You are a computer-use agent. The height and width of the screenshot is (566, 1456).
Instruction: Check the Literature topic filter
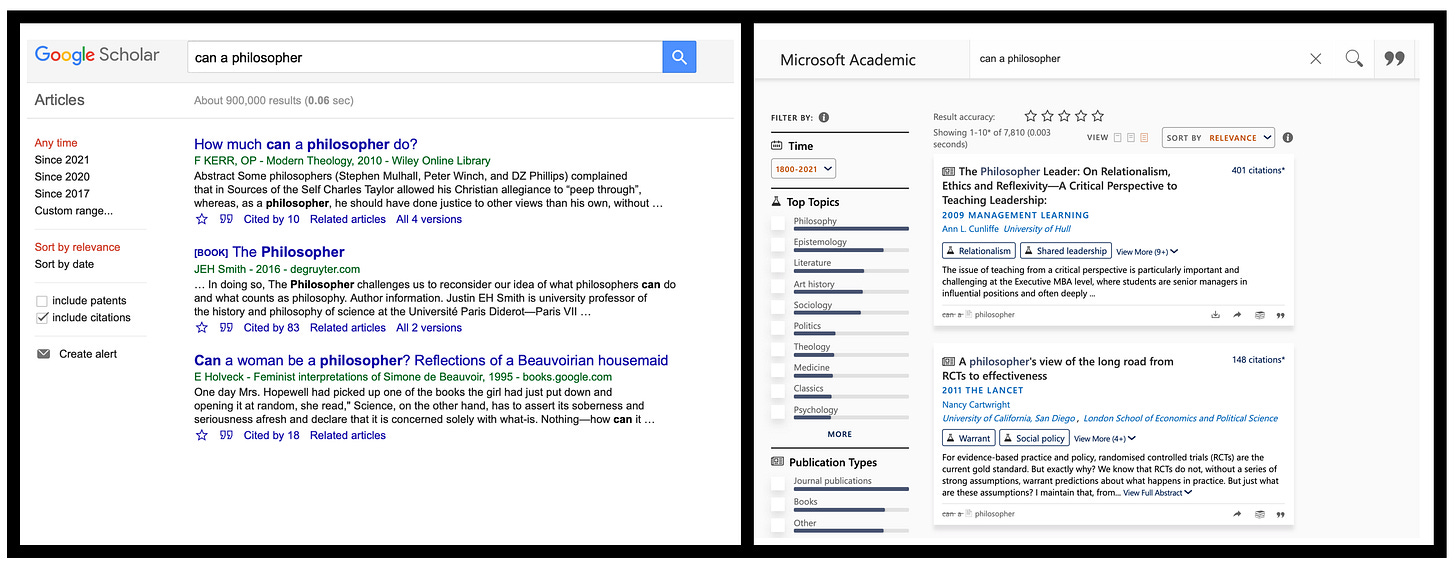(778, 265)
